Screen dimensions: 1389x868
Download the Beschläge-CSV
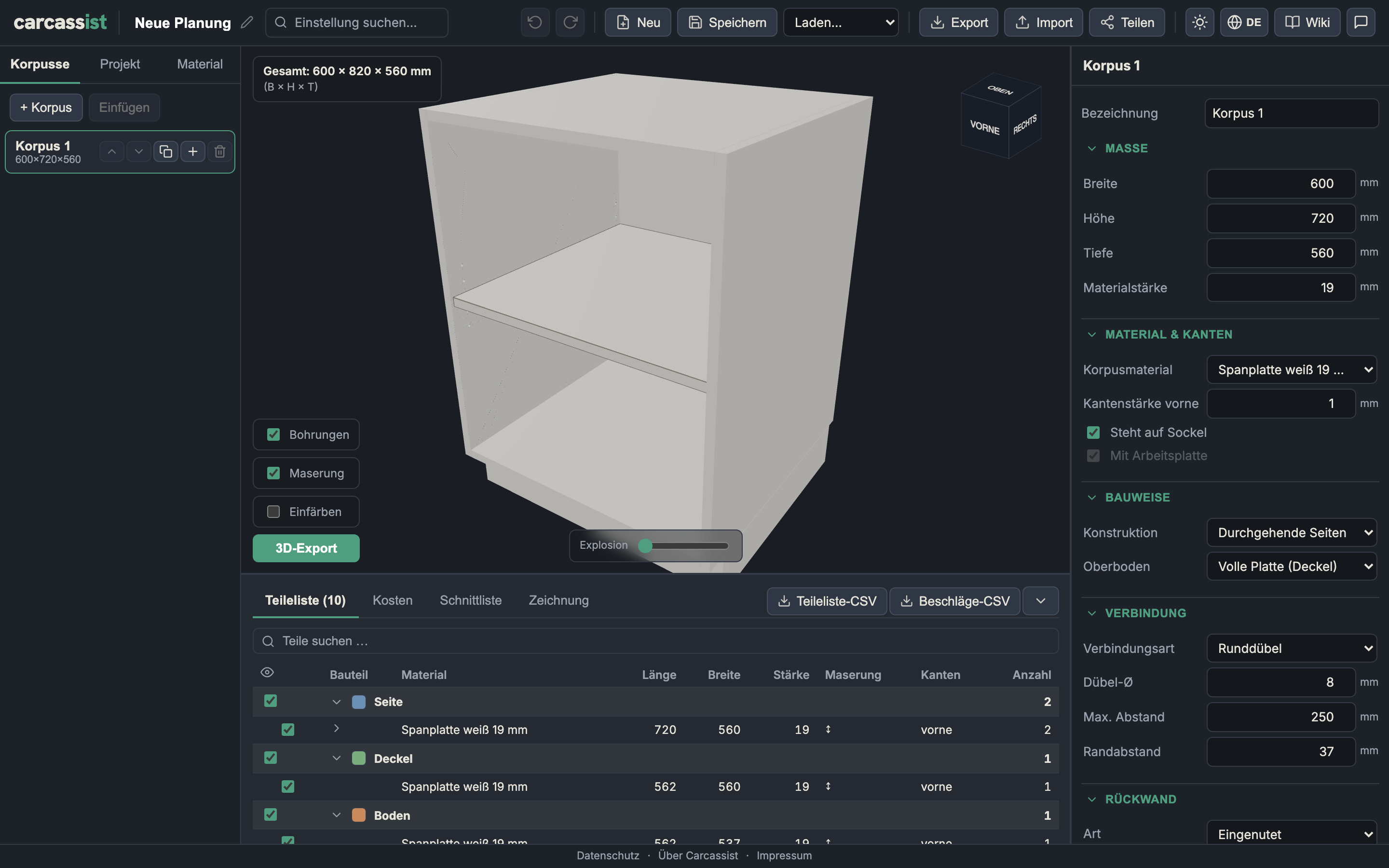tap(954, 601)
